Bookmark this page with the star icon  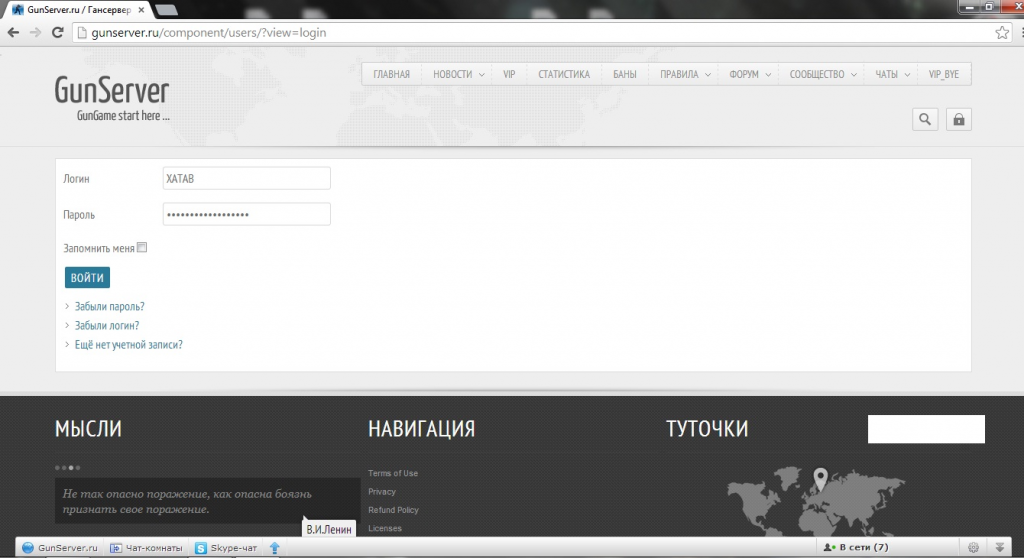pos(1002,32)
